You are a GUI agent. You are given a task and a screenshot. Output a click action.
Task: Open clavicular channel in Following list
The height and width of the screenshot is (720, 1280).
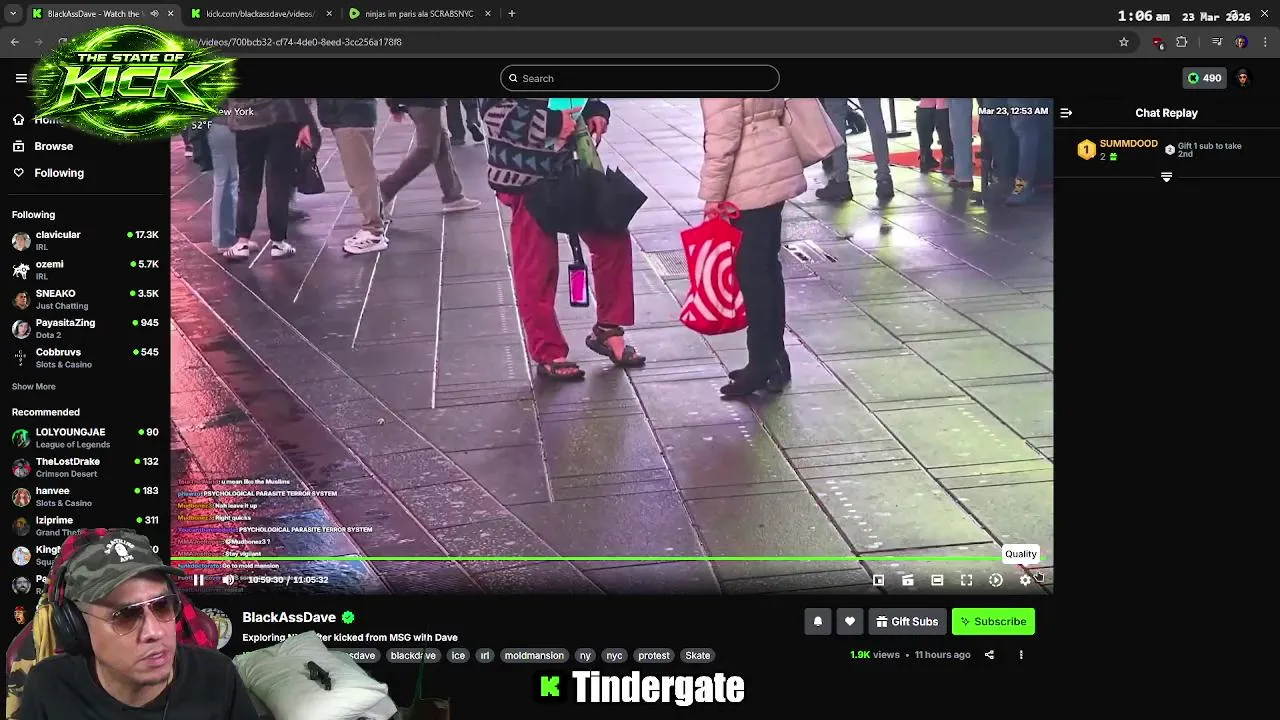tap(85, 240)
